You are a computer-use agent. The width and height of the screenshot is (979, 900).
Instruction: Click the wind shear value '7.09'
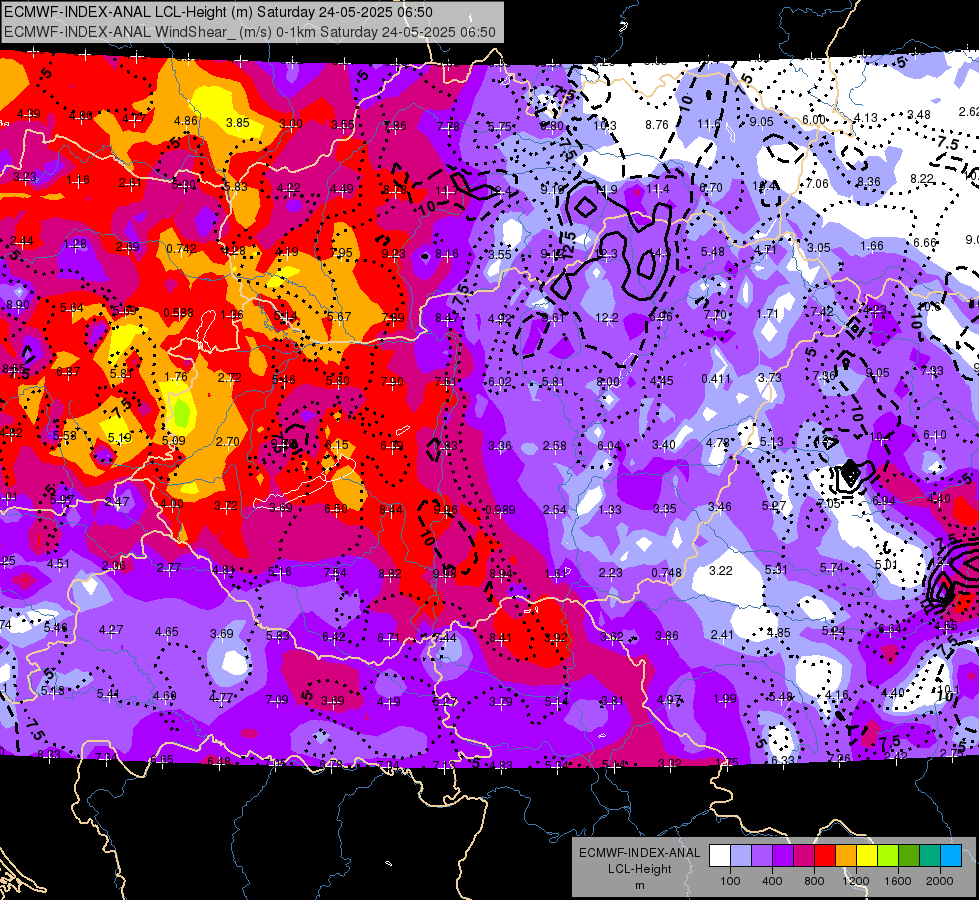(277, 699)
